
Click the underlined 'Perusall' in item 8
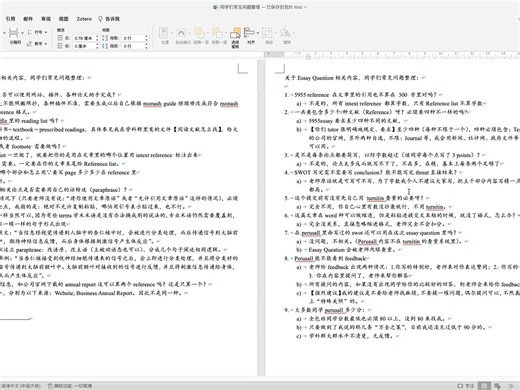(x=303, y=258)
